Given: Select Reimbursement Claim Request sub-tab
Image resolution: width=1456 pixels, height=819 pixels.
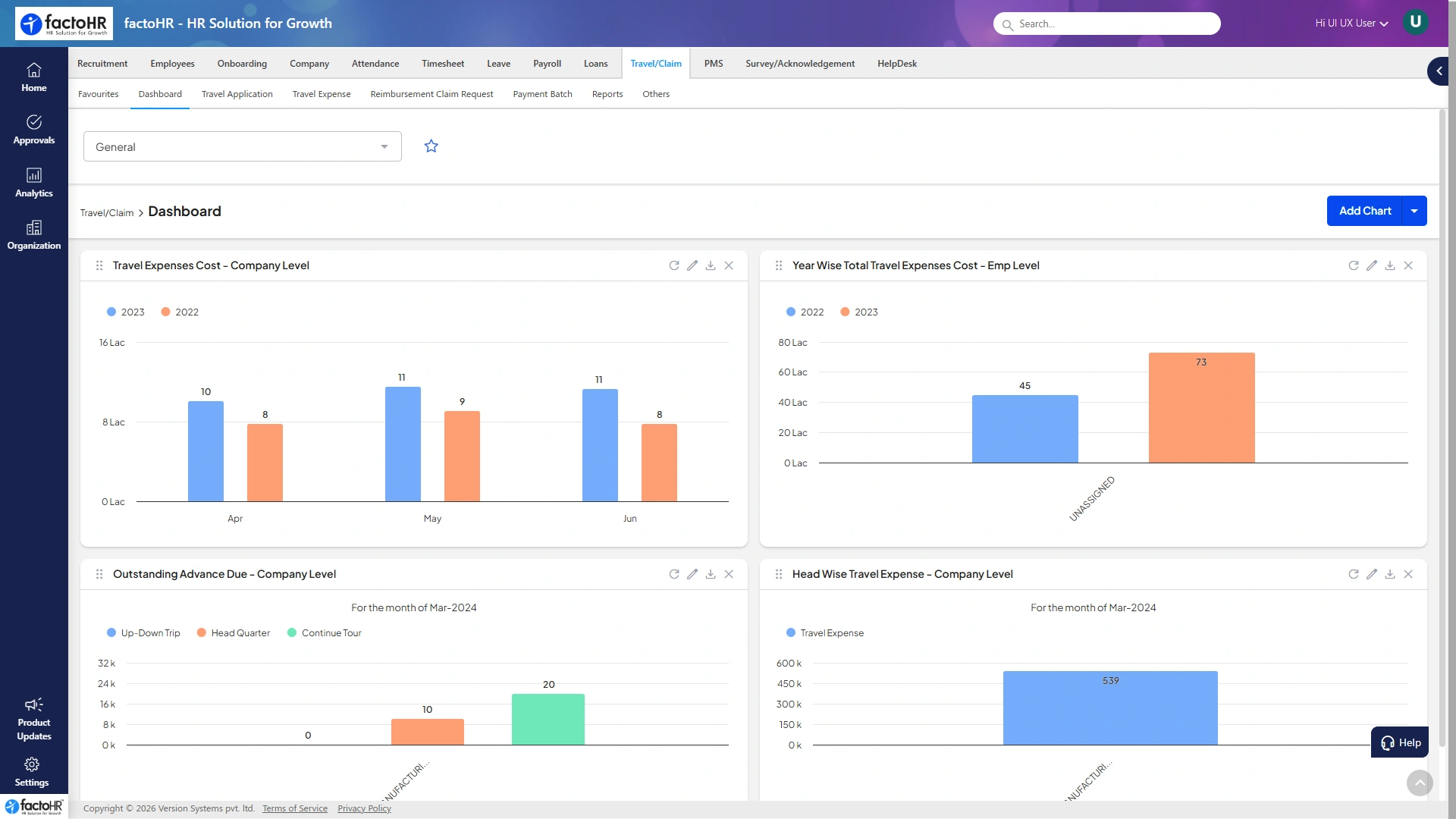Looking at the screenshot, I should point(431,94).
